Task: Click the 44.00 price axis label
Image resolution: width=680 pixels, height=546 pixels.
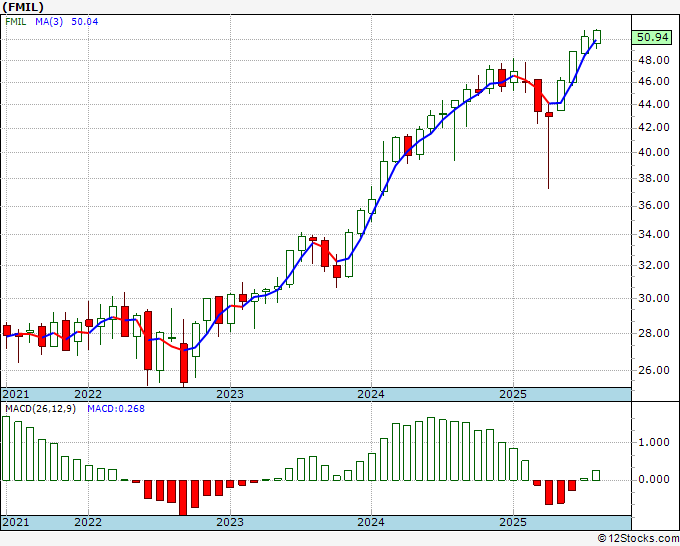Action: [654, 104]
